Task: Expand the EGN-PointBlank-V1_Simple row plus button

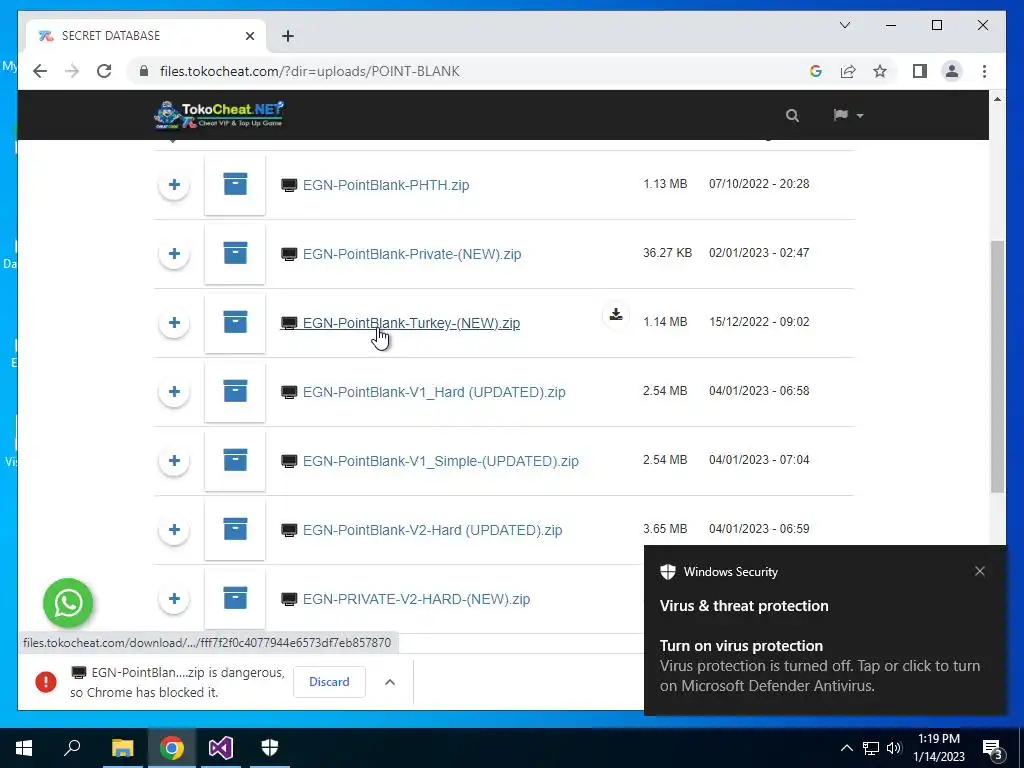Action: [x=174, y=461]
